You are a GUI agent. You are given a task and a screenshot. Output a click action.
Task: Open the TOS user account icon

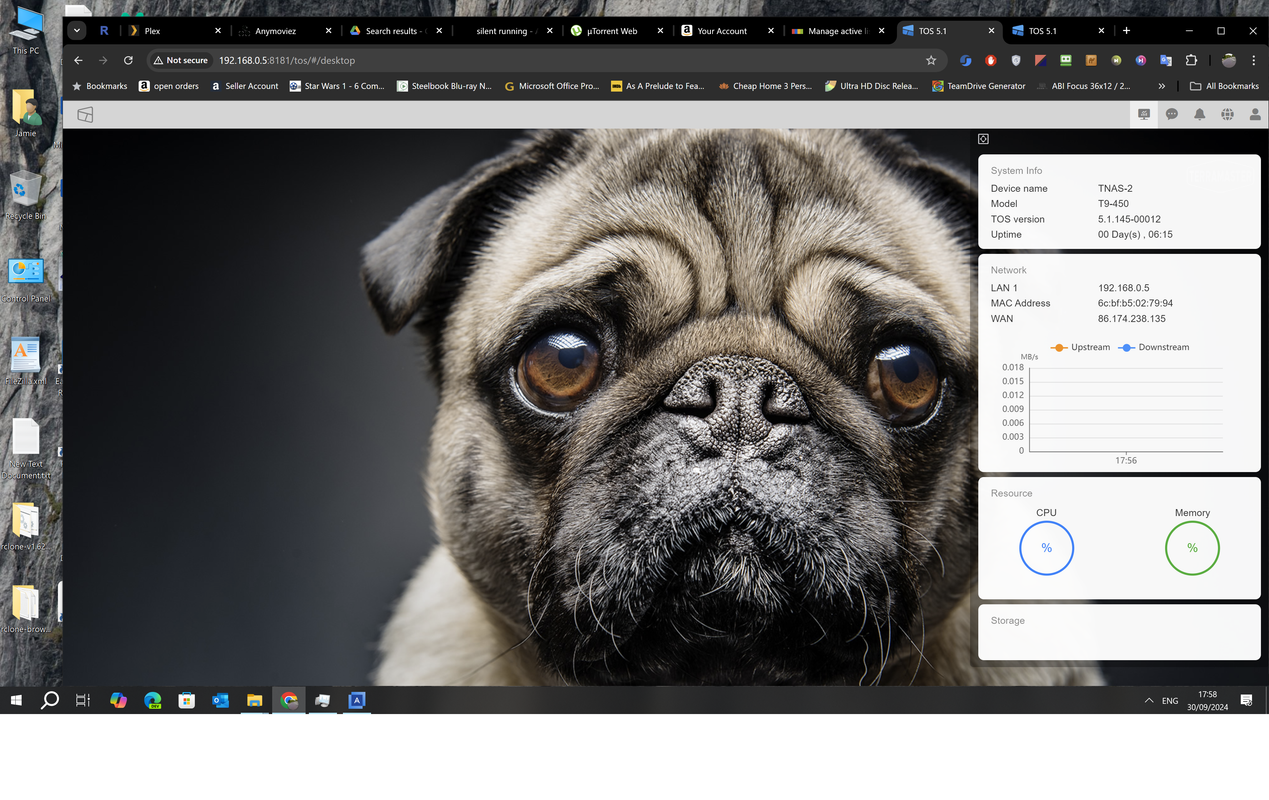[1255, 114]
